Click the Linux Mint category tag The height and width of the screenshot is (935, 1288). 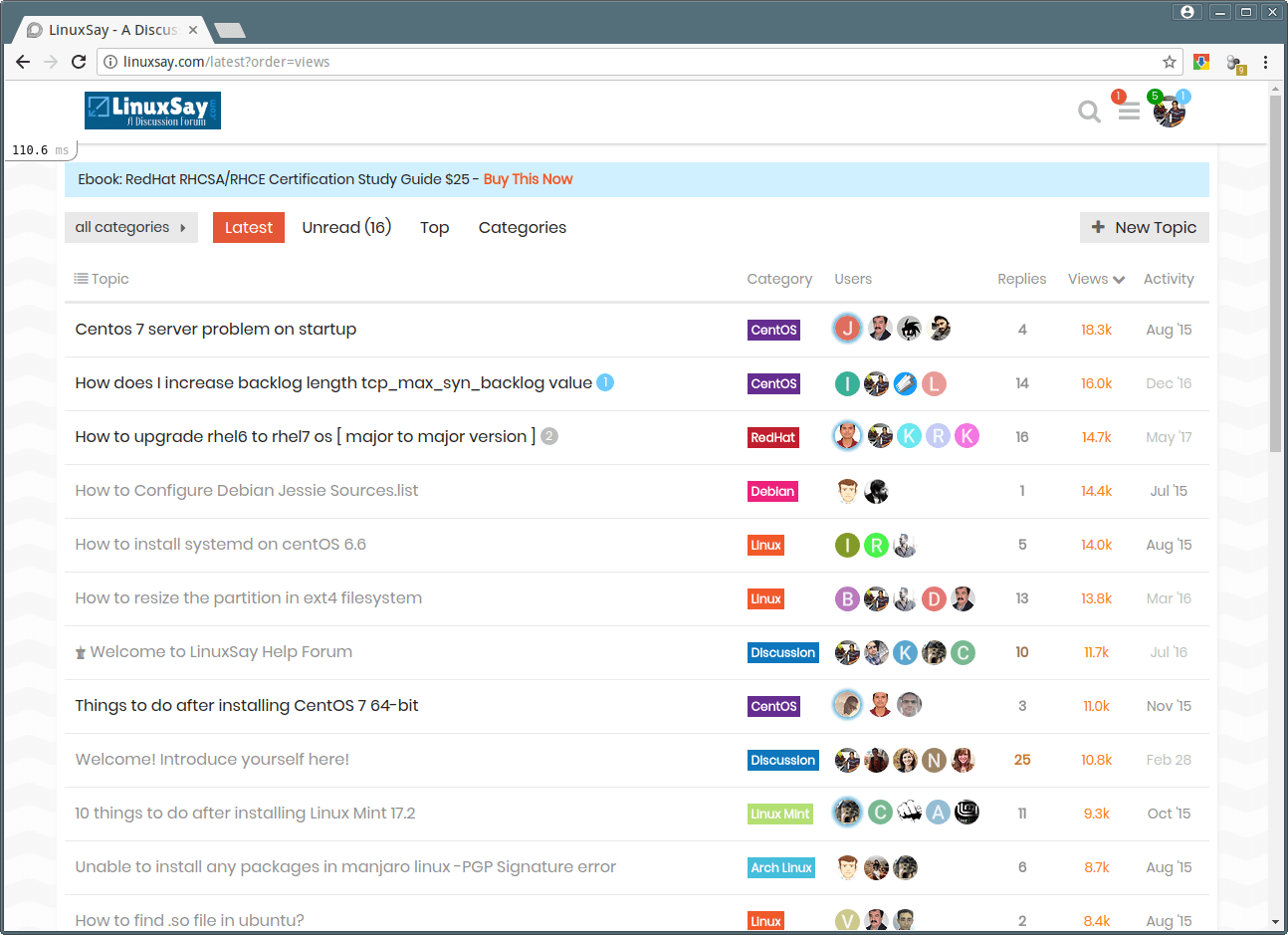(780, 814)
